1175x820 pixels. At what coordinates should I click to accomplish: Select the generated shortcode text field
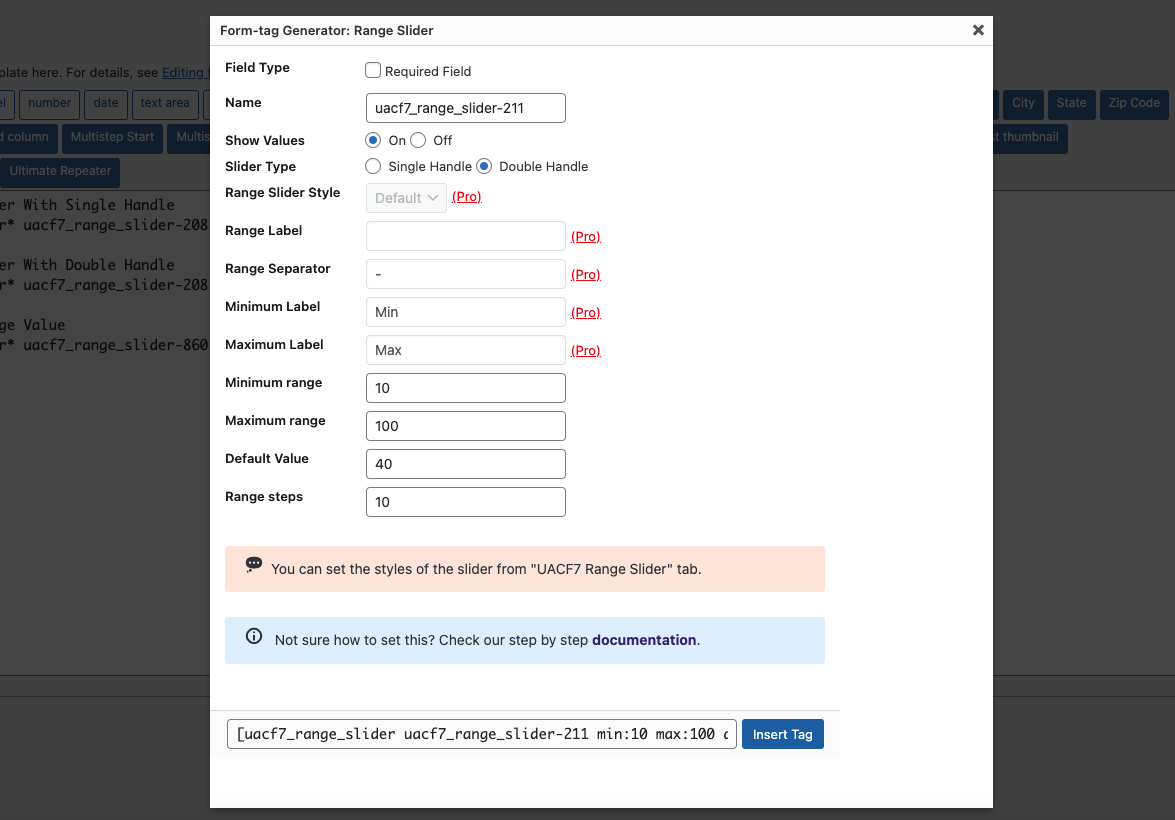click(x=481, y=733)
